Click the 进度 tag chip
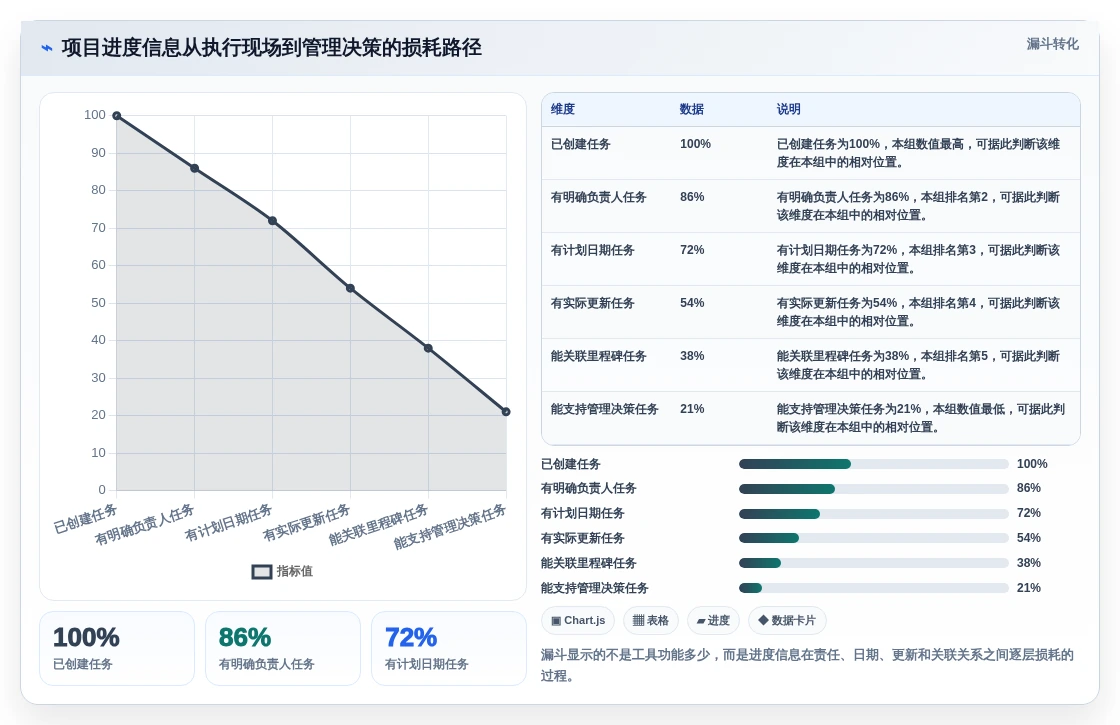The width and height of the screenshot is (1120, 725). point(713,620)
